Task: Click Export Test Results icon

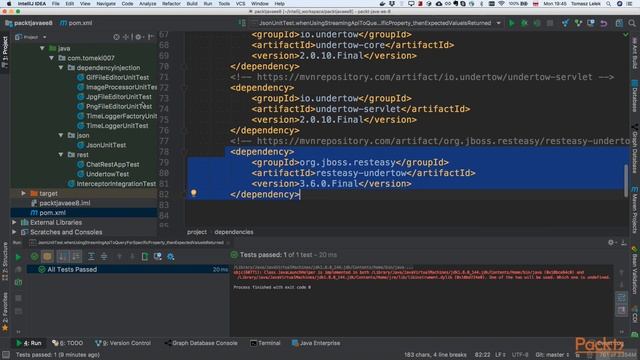Action: tap(145, 257)
